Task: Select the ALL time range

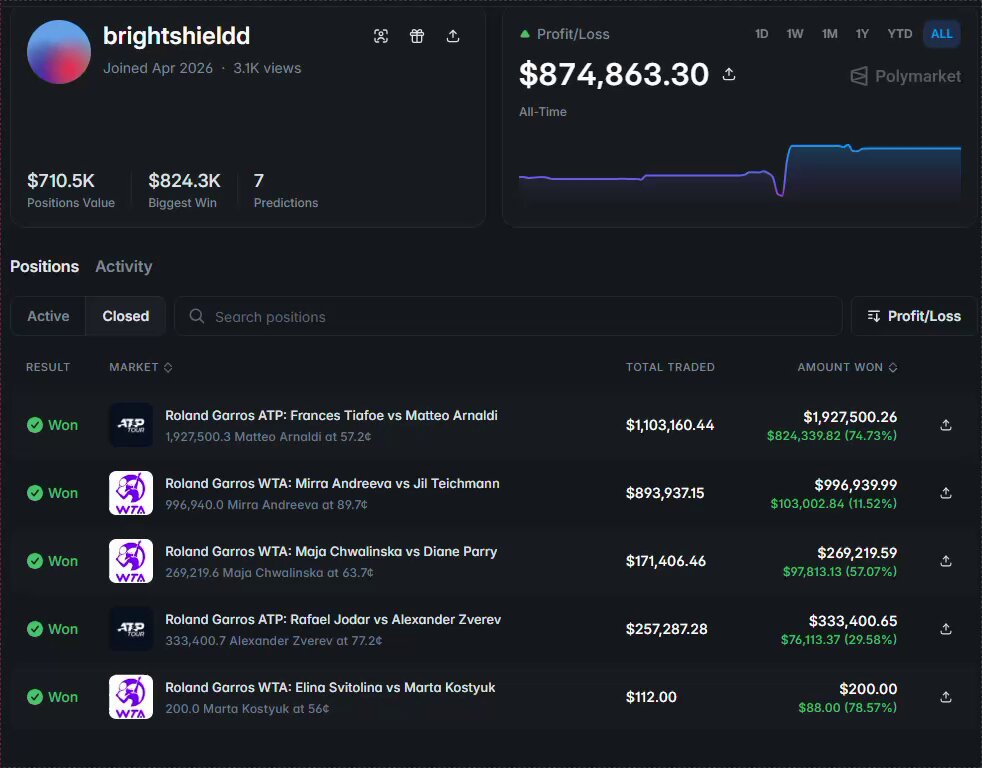Action: click(941, 34)
